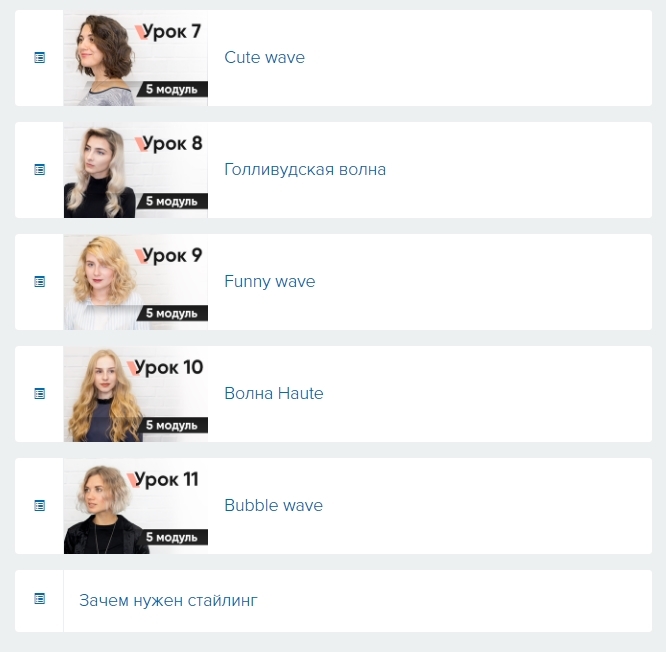This screenshot has height=652, width=666.
Task: Open the Bubble wave lesson link
Action: 274,505
